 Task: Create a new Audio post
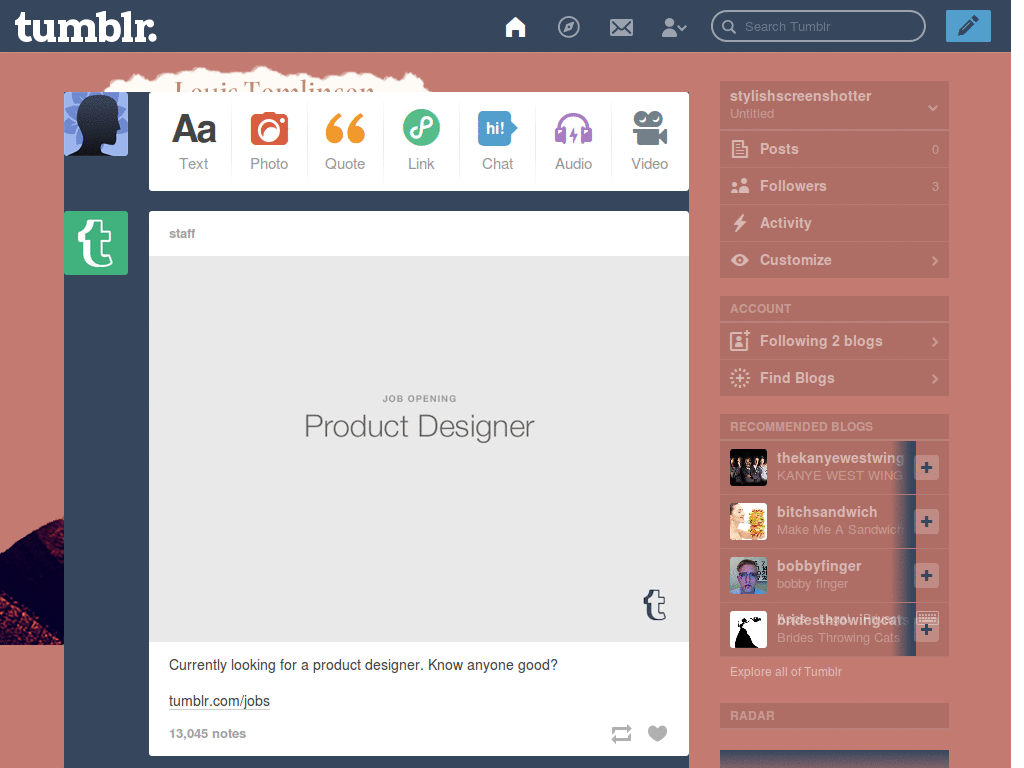(573, 141)
